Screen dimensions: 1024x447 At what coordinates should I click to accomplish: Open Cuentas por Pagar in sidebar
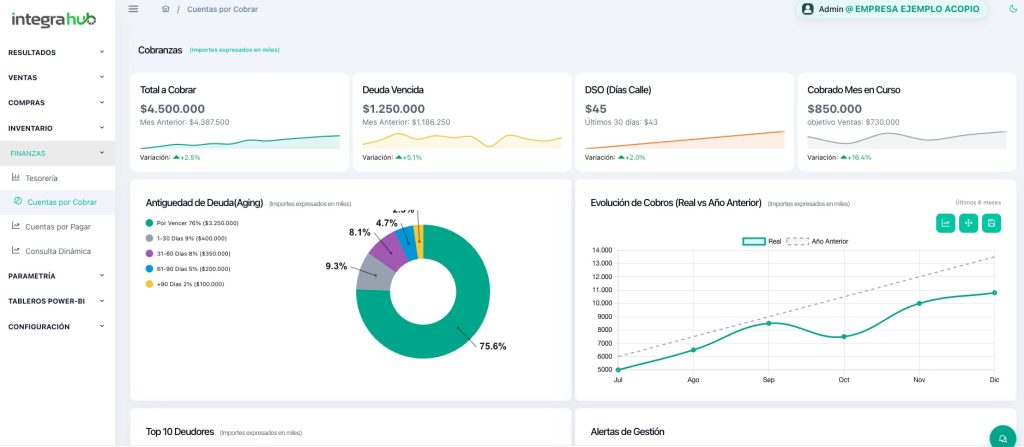click(x=57, y=226)
